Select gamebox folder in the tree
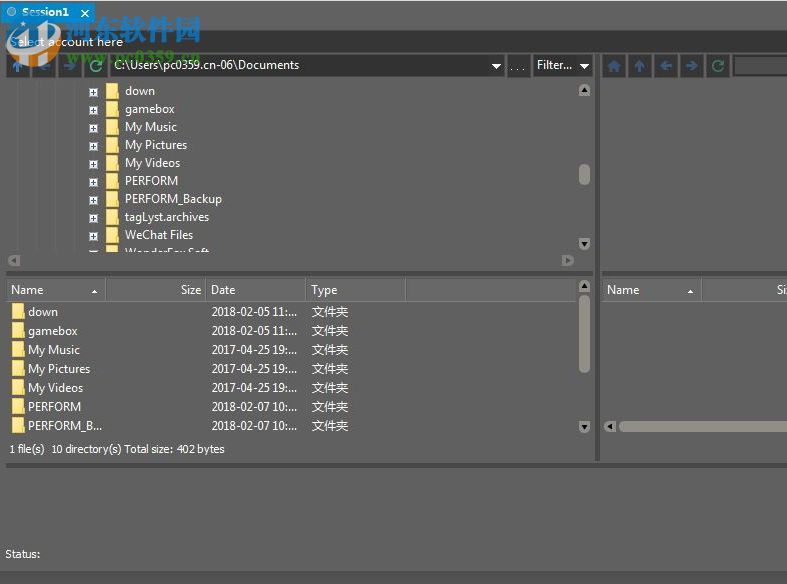Viewport: 787px width, 584px height. [x=150, y=109]
